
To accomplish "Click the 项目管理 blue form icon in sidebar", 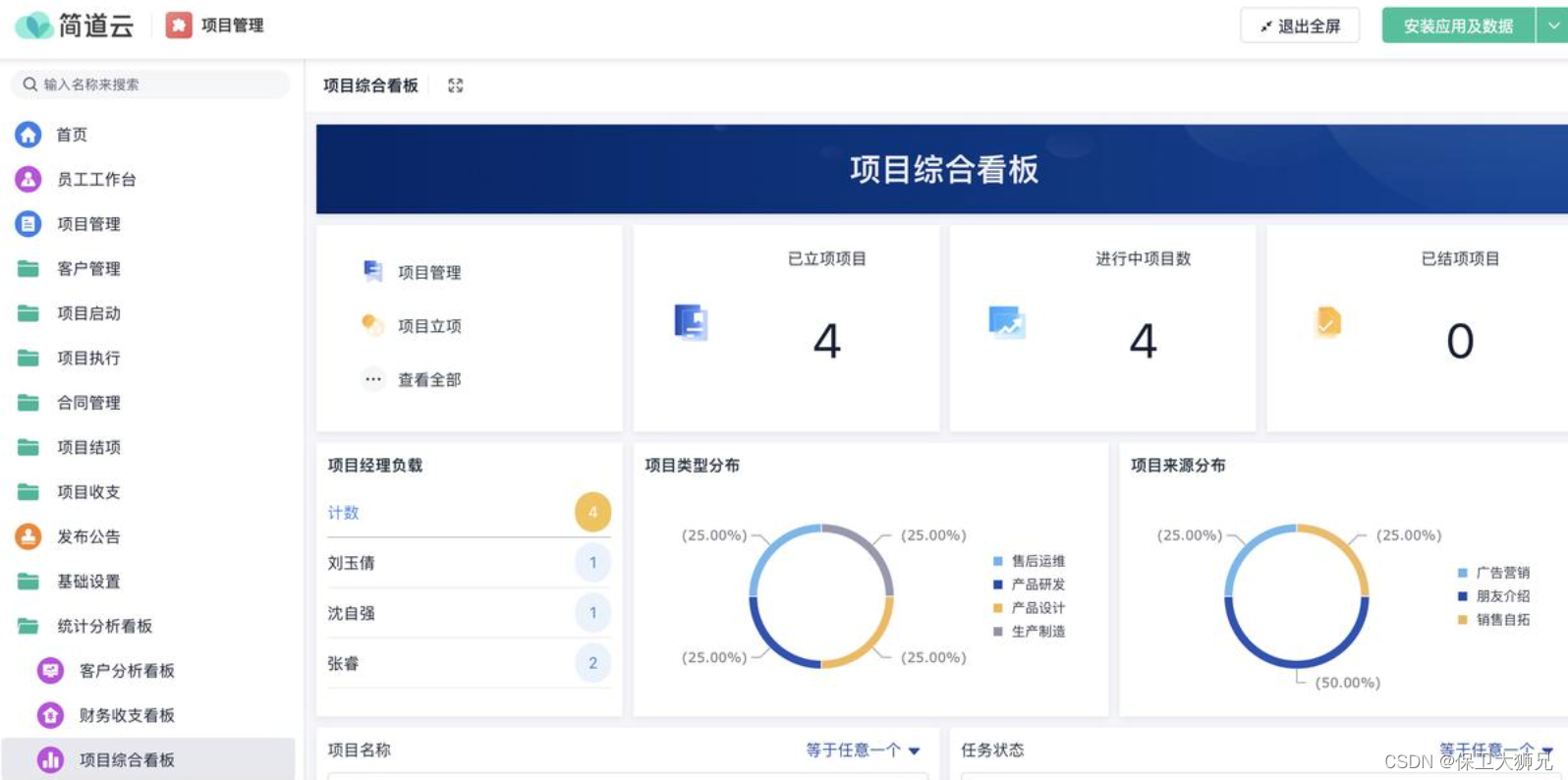I will click(x=28, y=224).
